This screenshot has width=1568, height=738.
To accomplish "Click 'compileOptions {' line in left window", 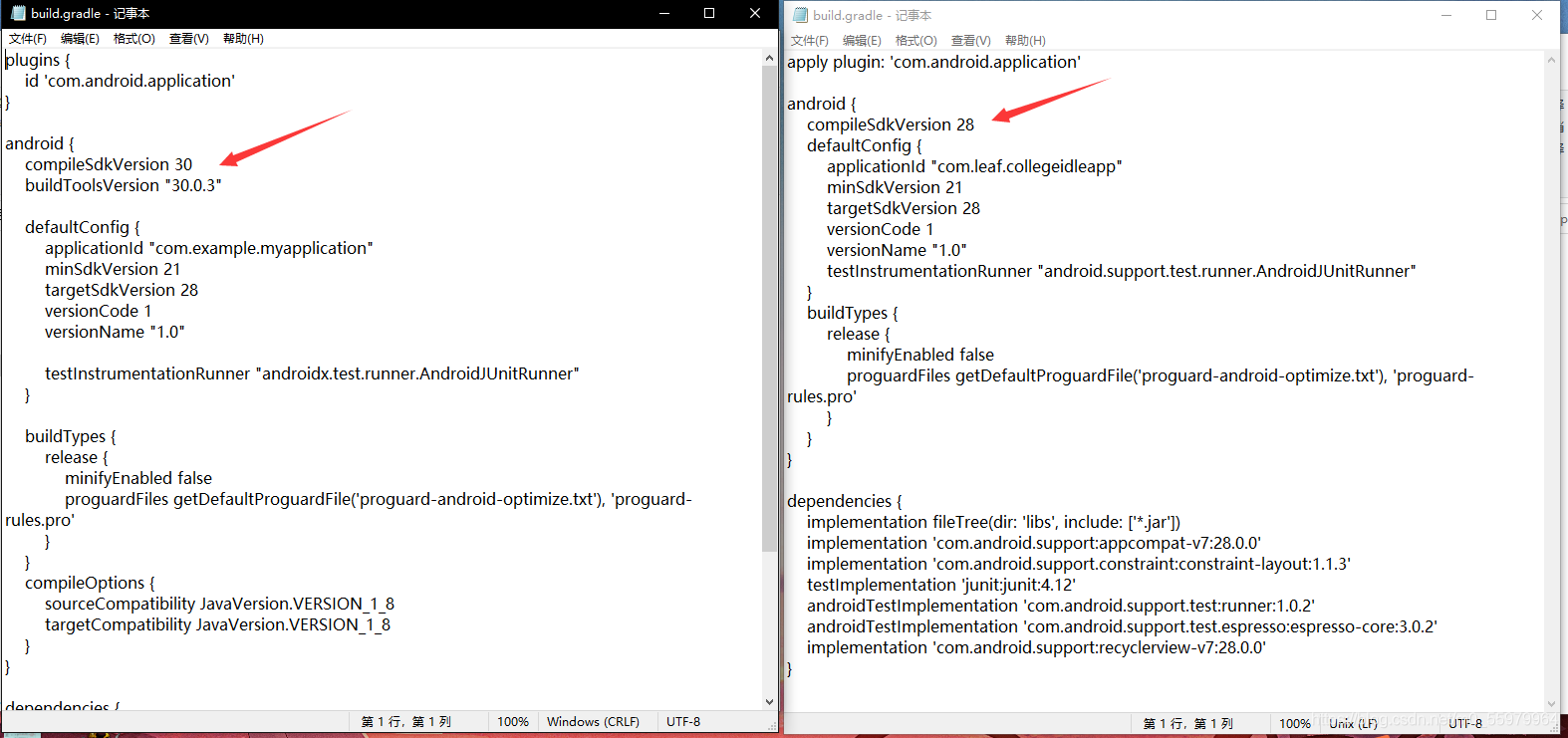I will tap(90, 583).
